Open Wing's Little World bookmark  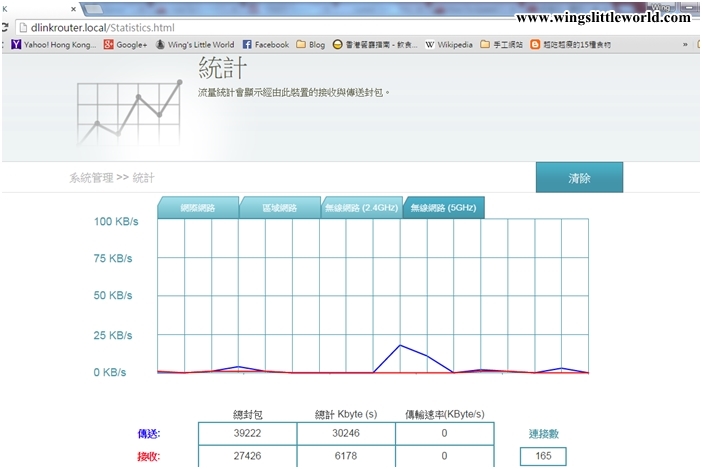click(x=194, y=45)
